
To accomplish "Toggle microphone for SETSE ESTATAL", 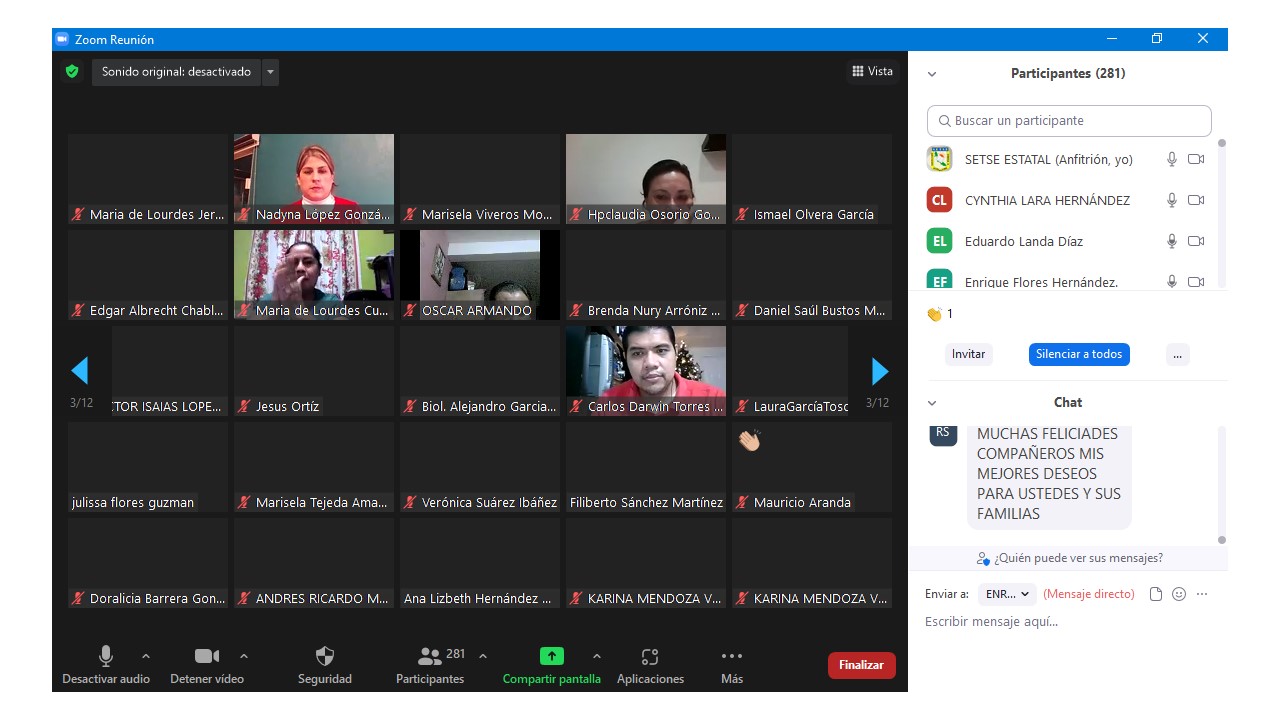I will pos(1172,159).
